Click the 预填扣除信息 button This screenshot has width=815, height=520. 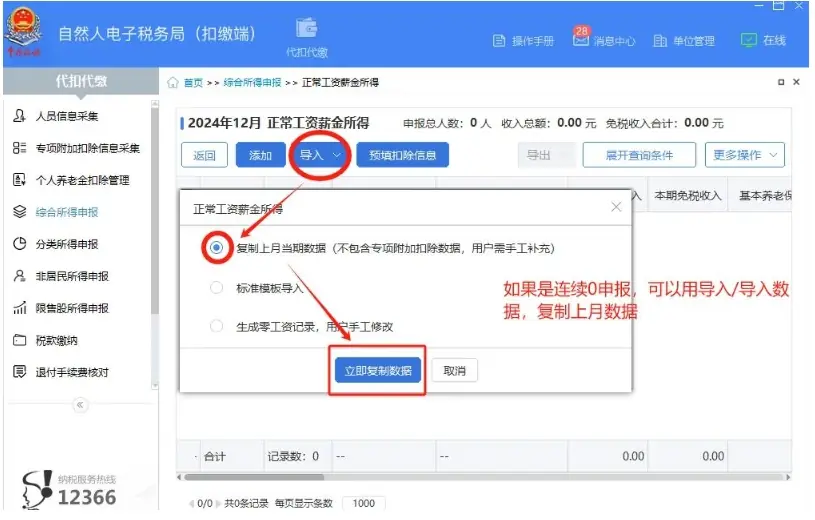[x=402, y=155]
